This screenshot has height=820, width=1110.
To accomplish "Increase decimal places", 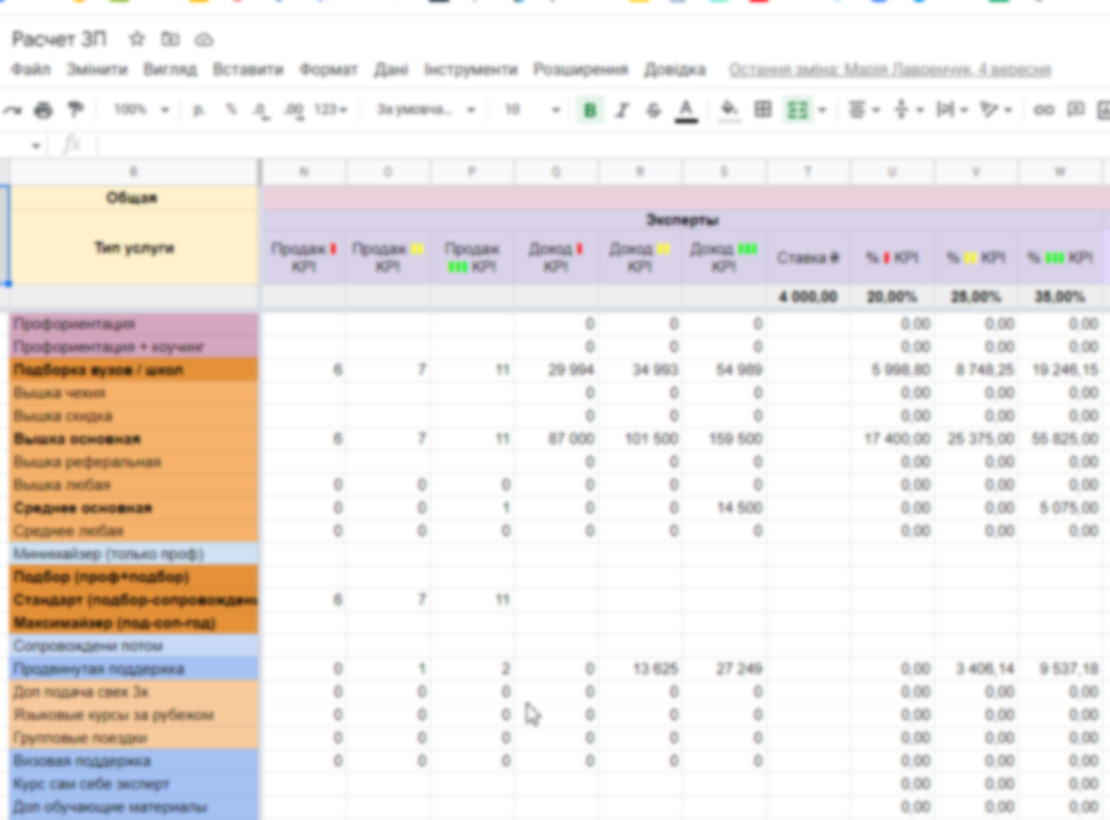I will (293, 110).
